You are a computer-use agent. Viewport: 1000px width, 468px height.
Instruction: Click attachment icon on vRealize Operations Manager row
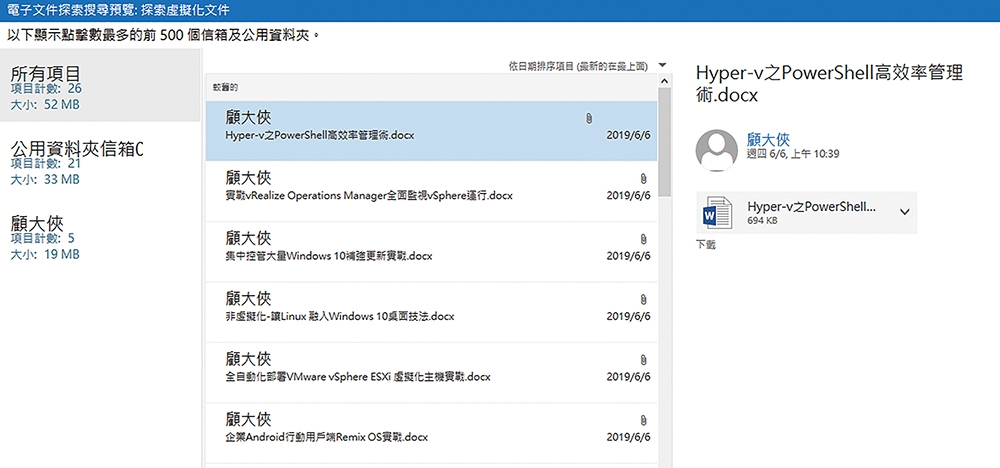click(x=643, y=179)
